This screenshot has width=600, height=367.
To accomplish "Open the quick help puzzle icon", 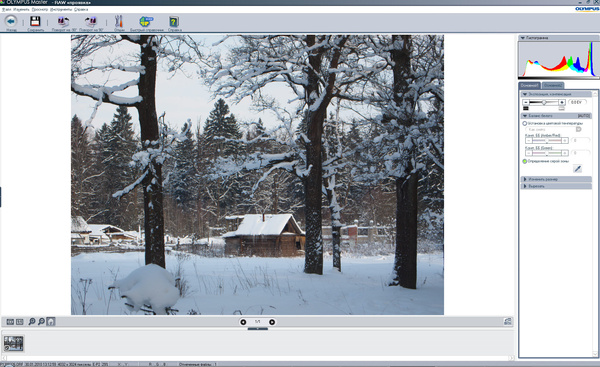I will pos(146,21).
